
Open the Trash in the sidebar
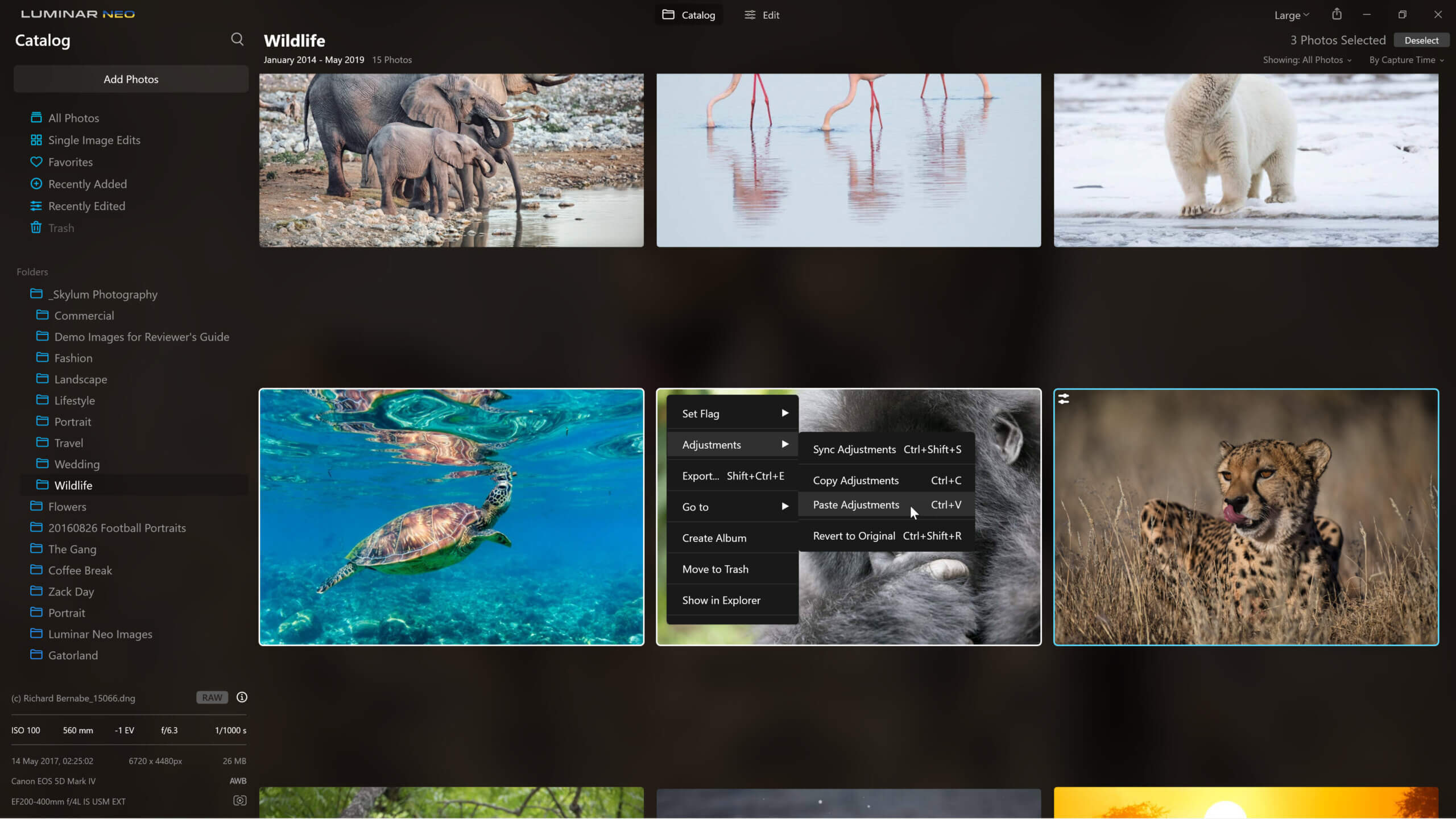[x=61, y=228]
